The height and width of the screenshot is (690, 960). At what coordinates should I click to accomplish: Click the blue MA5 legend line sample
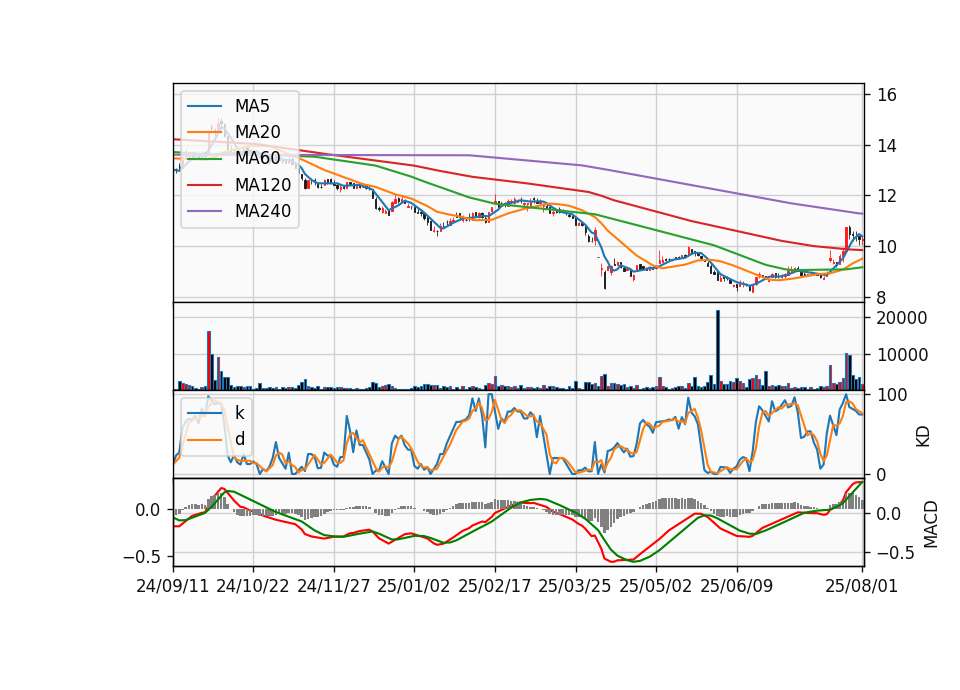click(204, 106)
